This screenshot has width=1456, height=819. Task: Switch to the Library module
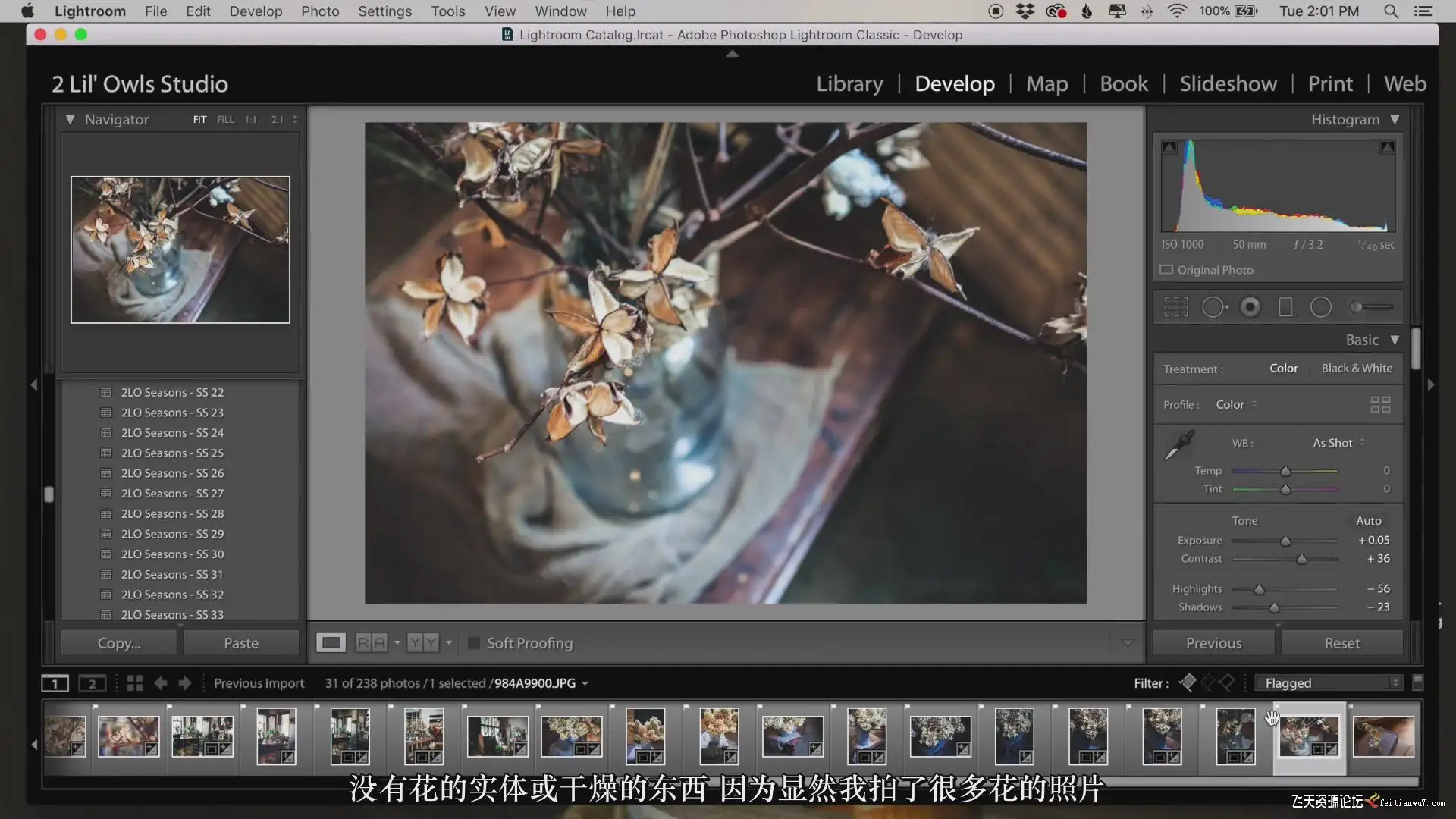coord(849,83)
